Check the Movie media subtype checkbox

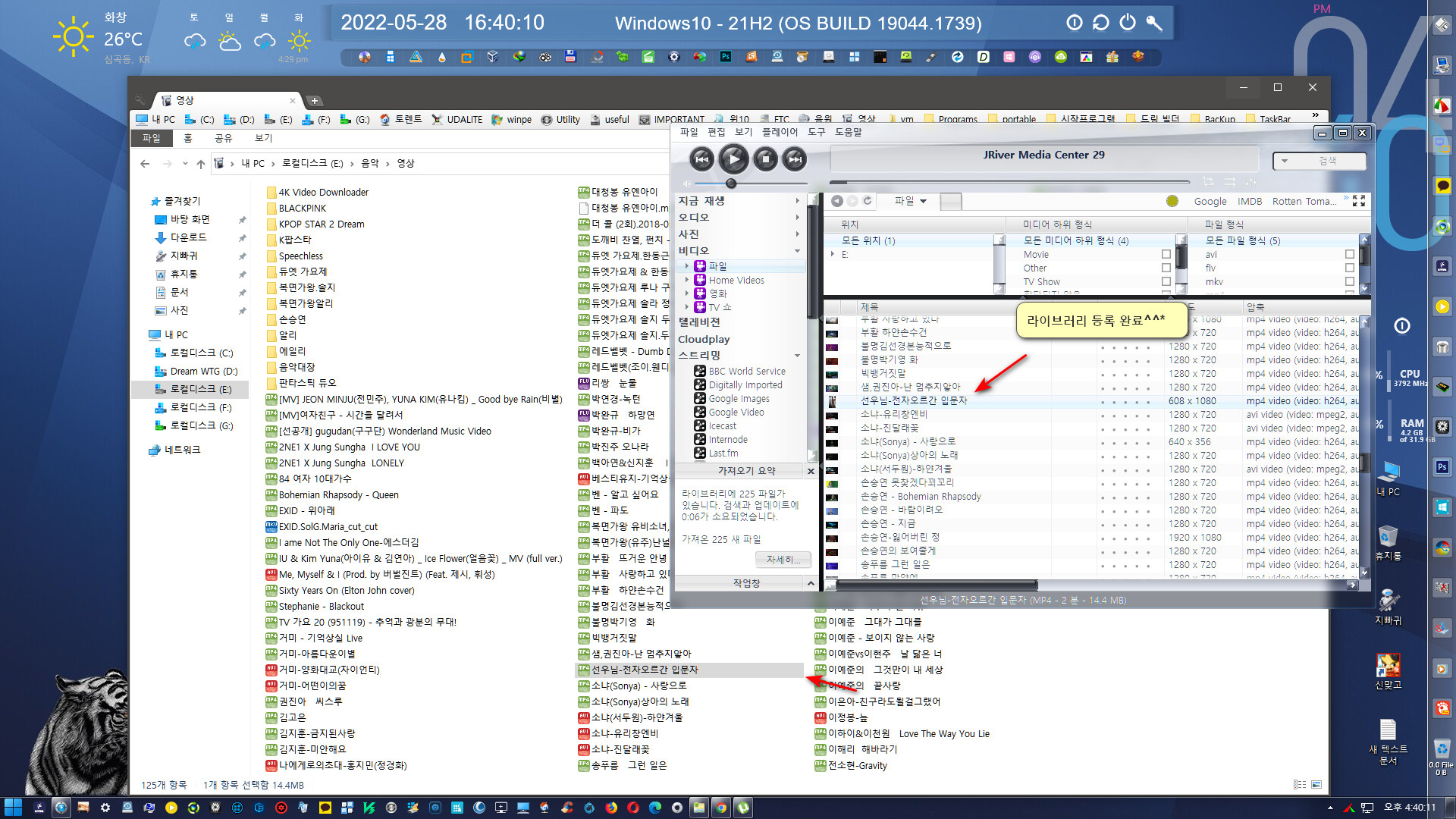tap(1166, 254)
